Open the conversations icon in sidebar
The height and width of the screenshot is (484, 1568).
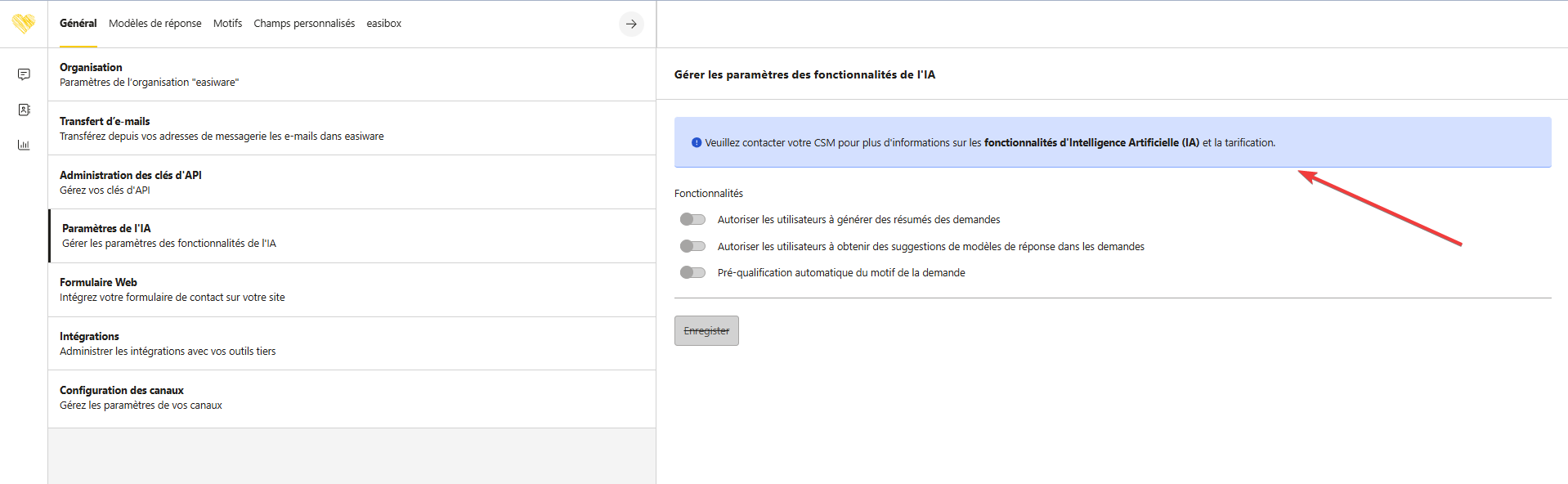pos(24,74)
